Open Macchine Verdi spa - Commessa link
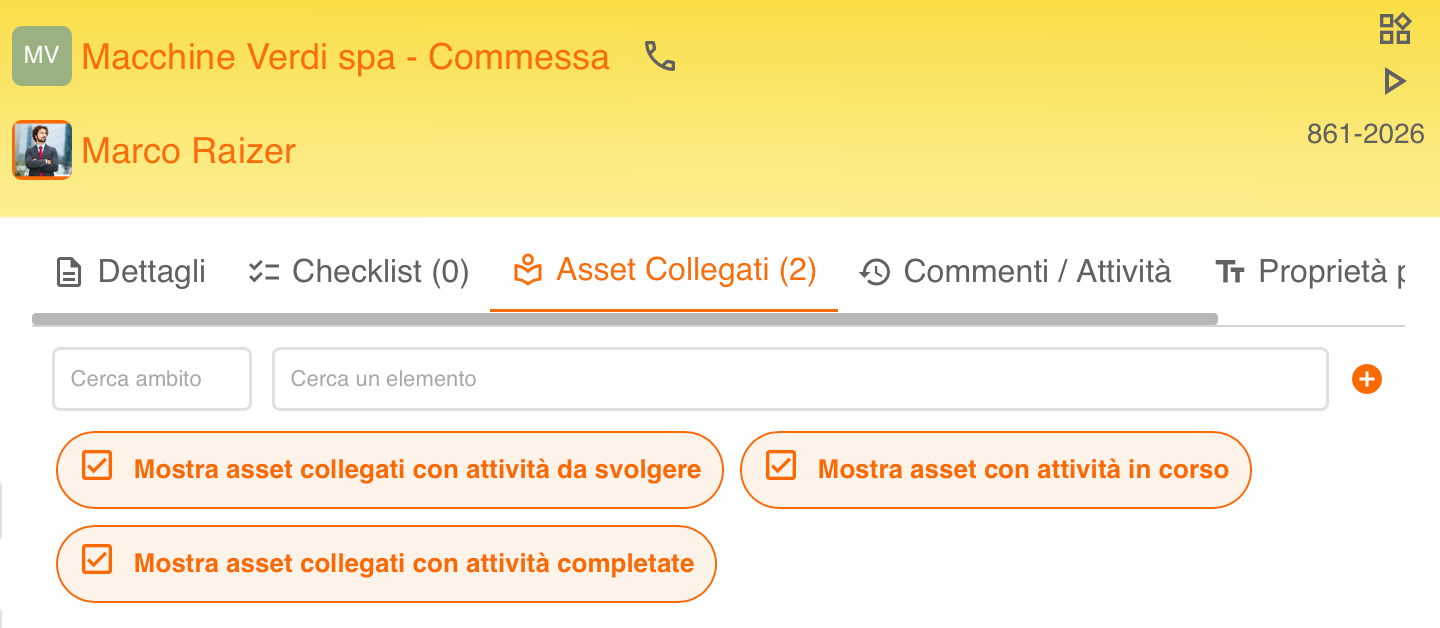Screen dimensions: 1440x628 click(345, 57)
